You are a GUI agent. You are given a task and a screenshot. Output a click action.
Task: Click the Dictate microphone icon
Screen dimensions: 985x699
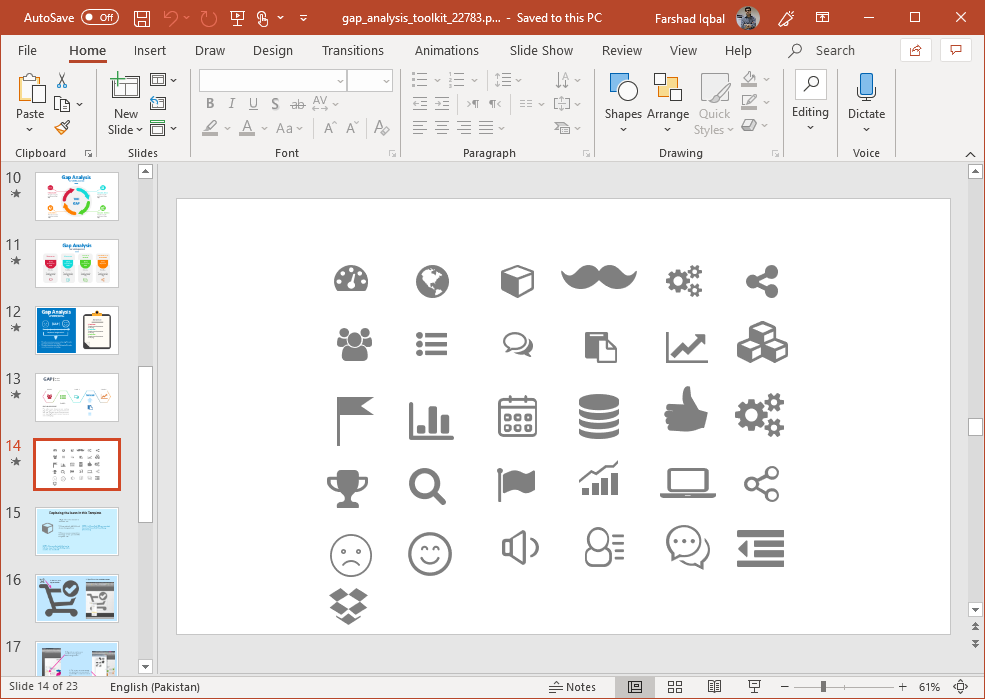click(x=866, y=87)
